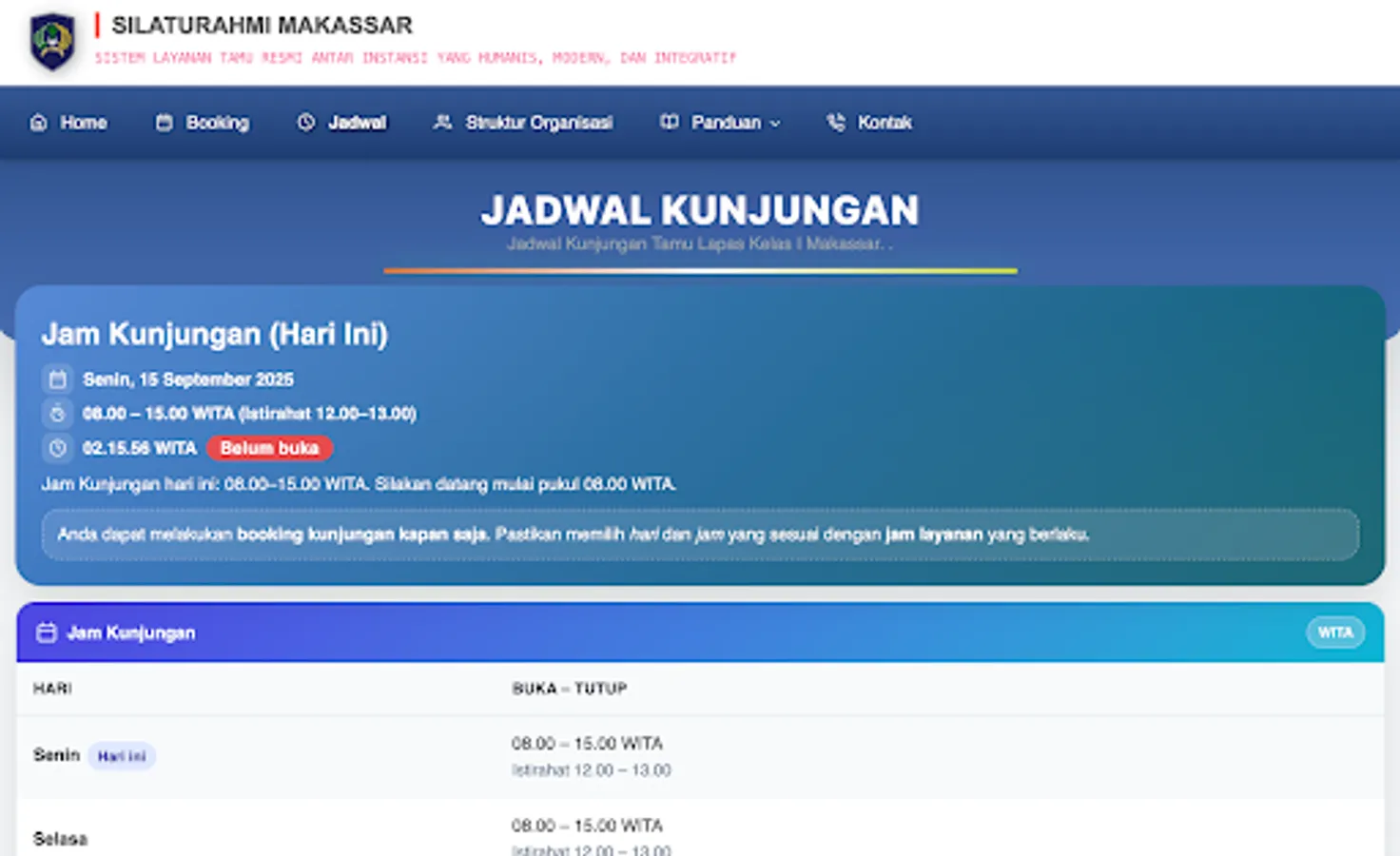1400x856 pixels.
Task: Click the BUKA – TUTUP column header
Action: 570,689
